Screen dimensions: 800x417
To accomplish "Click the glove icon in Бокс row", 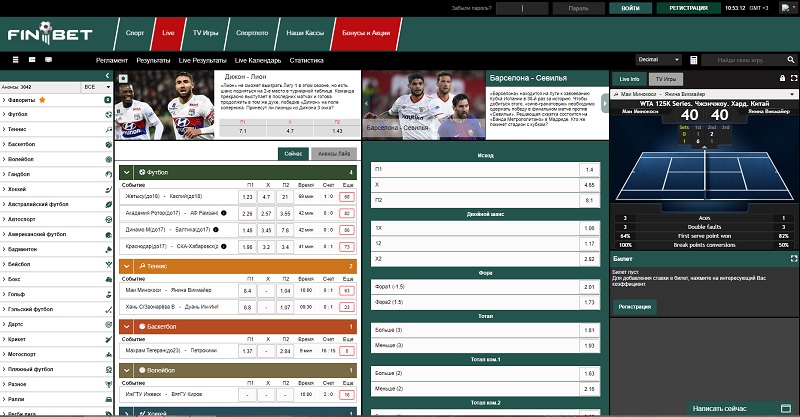I will [108, 279].
